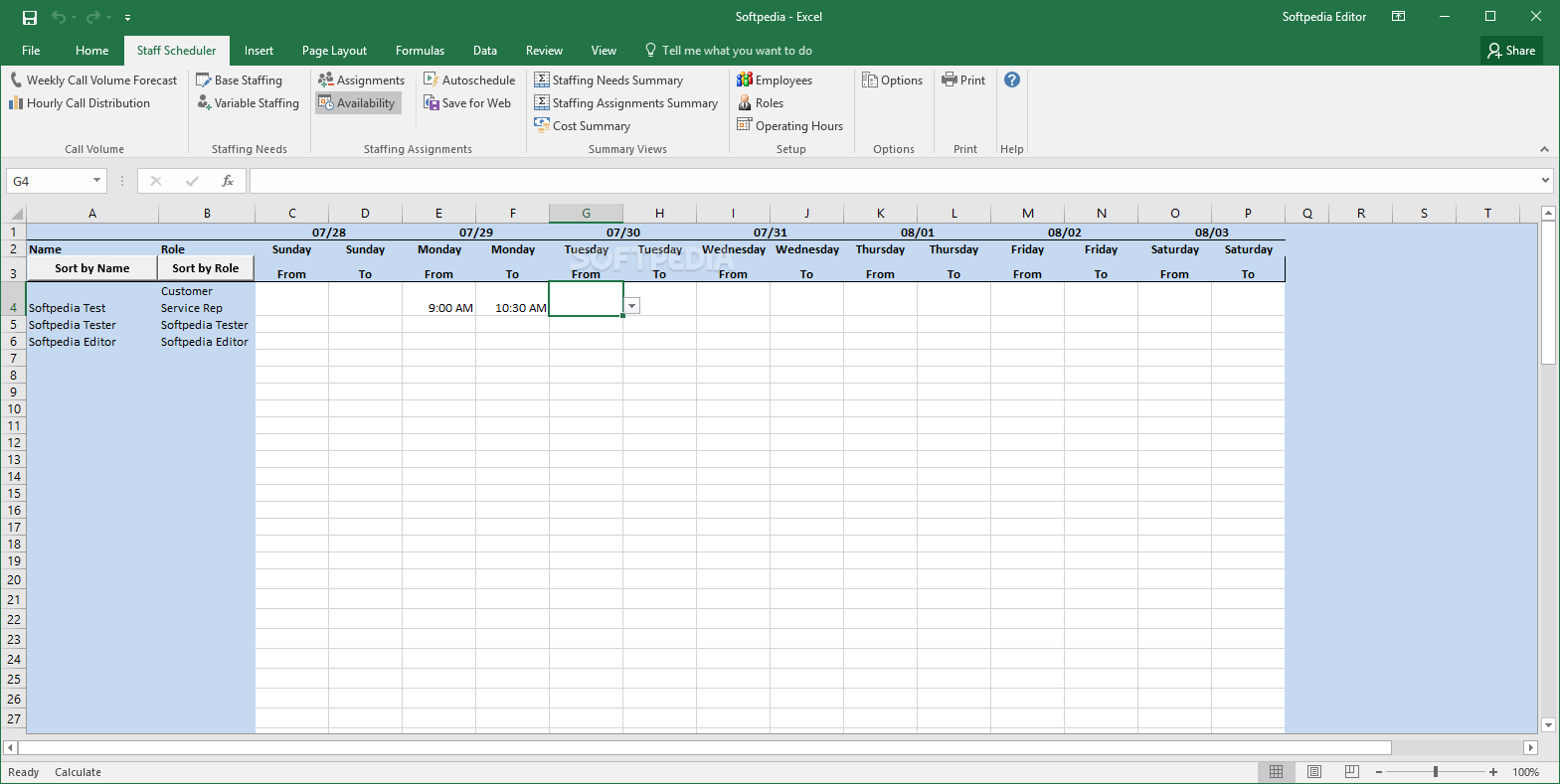Switch to Page Break Preview in status bar
Image resolution: width=1560 pixels, height=784 pixels.
[x=1352, y=772]
